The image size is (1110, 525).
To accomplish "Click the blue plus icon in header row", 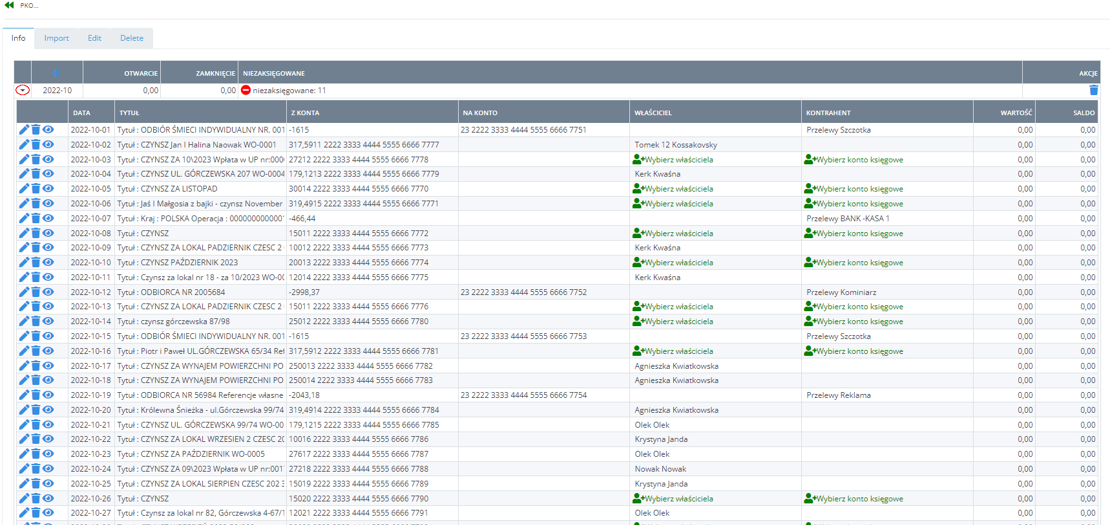I will (56, 73).
